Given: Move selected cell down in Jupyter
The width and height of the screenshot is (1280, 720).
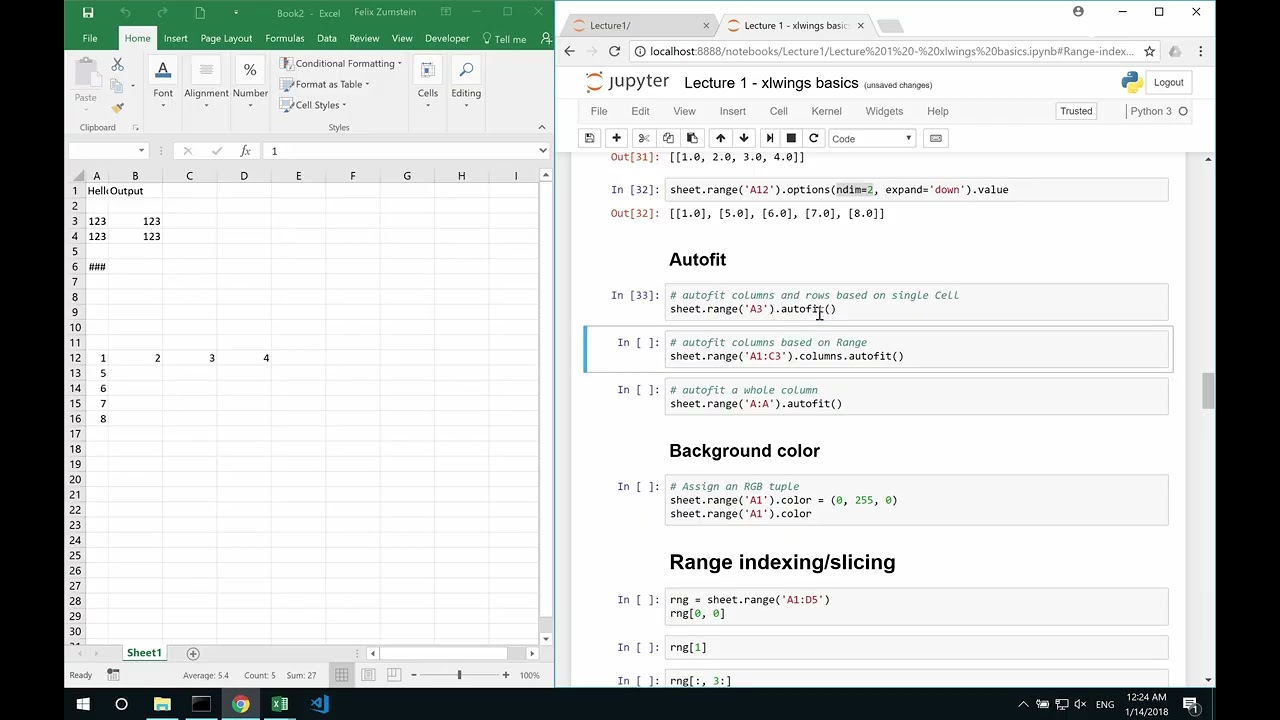Looking at the screenshot, I should (x=744, y=138).
